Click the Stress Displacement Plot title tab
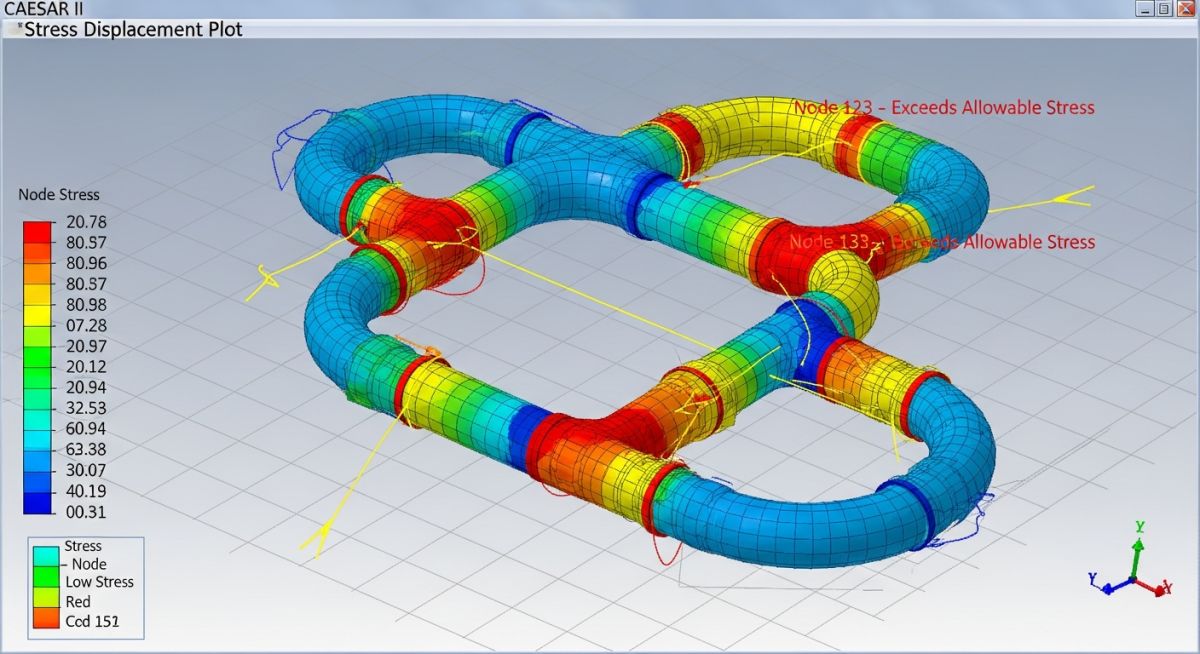This screenshot has height=654, width=1200. pos(130,29)
